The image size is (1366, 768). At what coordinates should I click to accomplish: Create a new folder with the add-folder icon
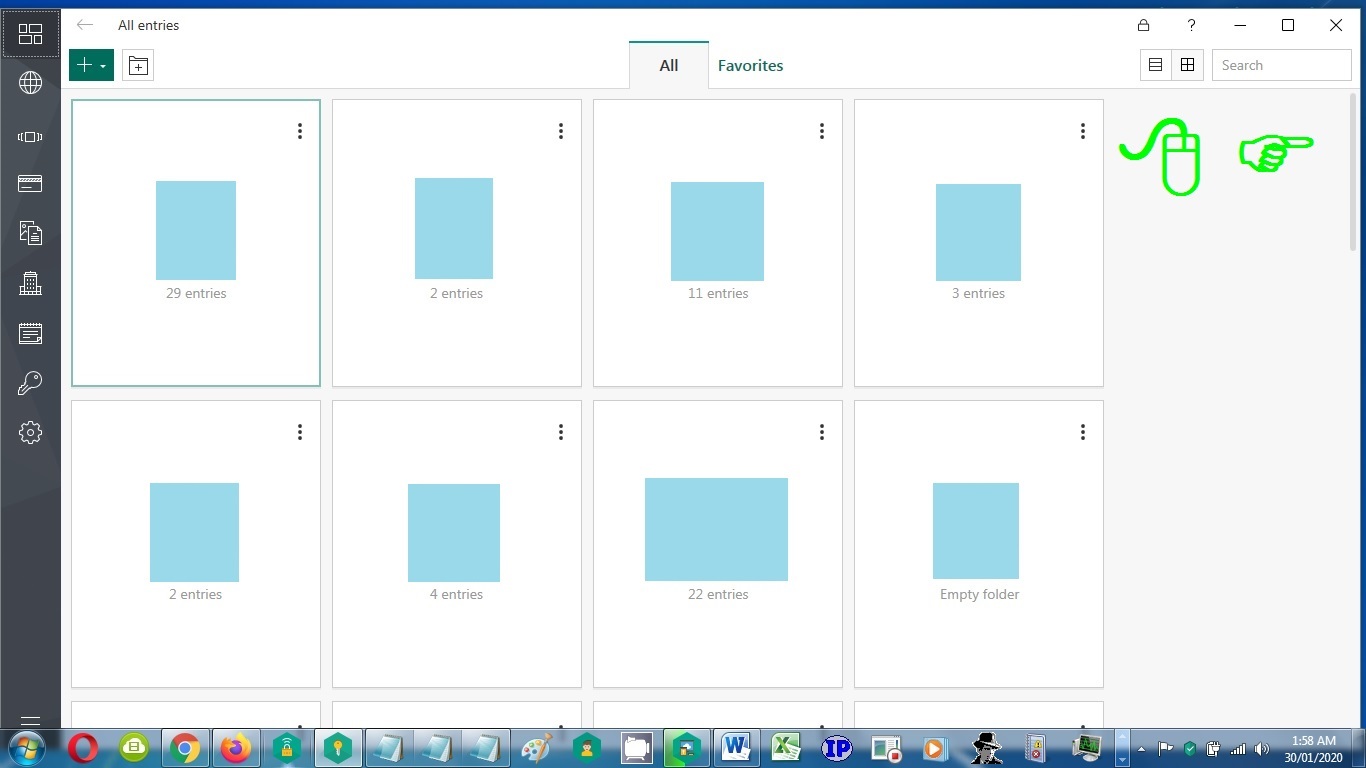click(x=138, y=65)
